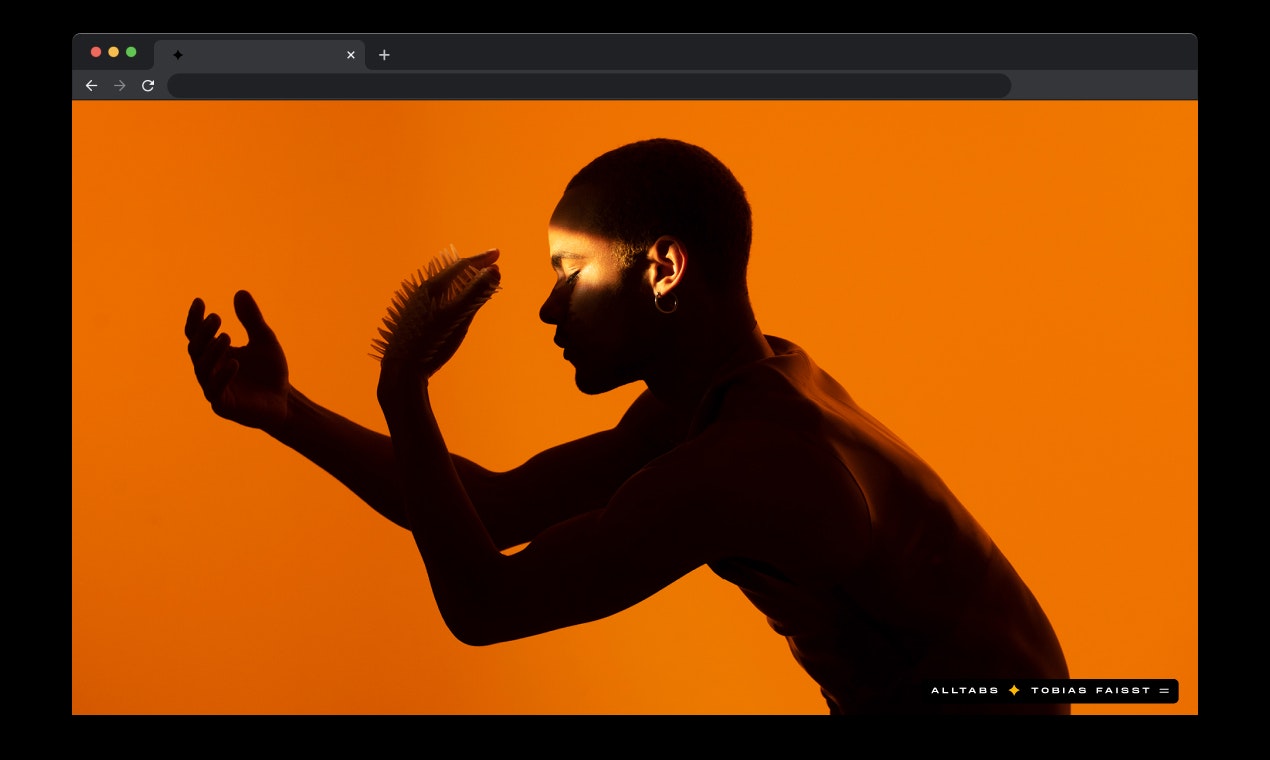1270x760 pixels.
Task: Reload the current page
Action: (x=147, y=86)
